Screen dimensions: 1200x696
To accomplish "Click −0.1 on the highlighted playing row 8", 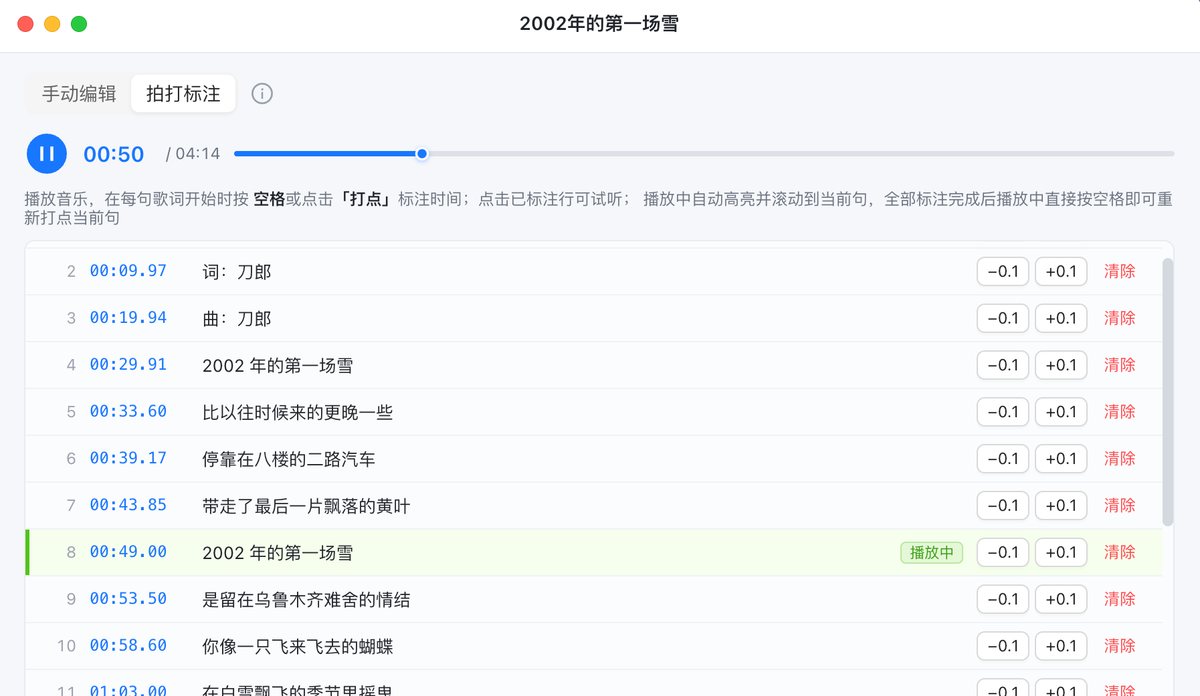I will (x=1003, y=552).
